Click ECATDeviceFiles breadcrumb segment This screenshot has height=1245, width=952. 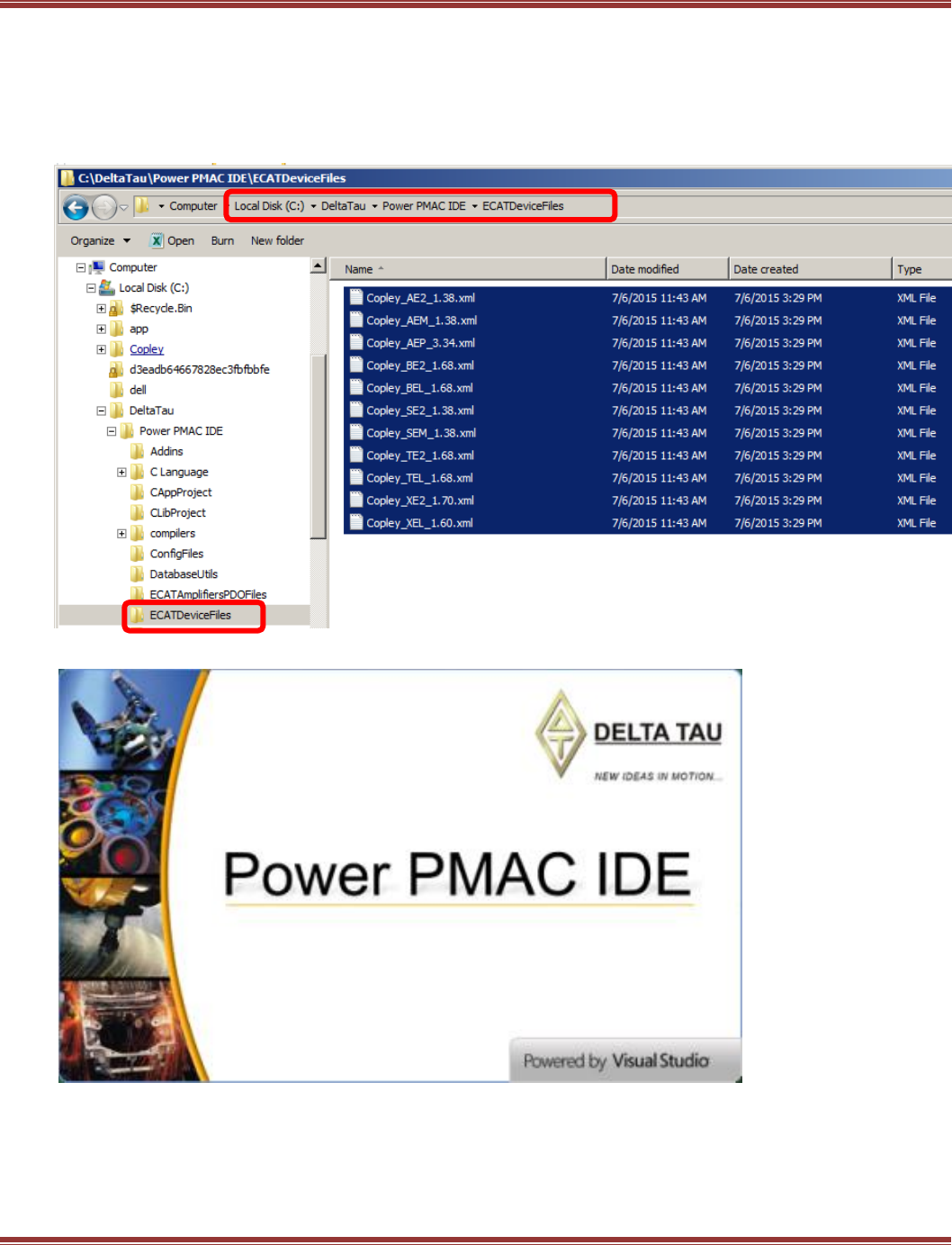tap(523, 206)
